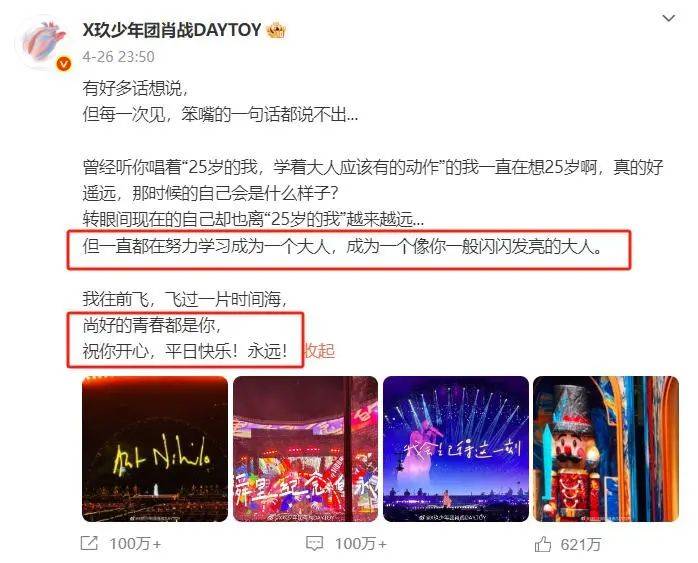Open the purple concert stage photo
The height and width of the screenshot is (563, 698).
(x=456, y=449)
